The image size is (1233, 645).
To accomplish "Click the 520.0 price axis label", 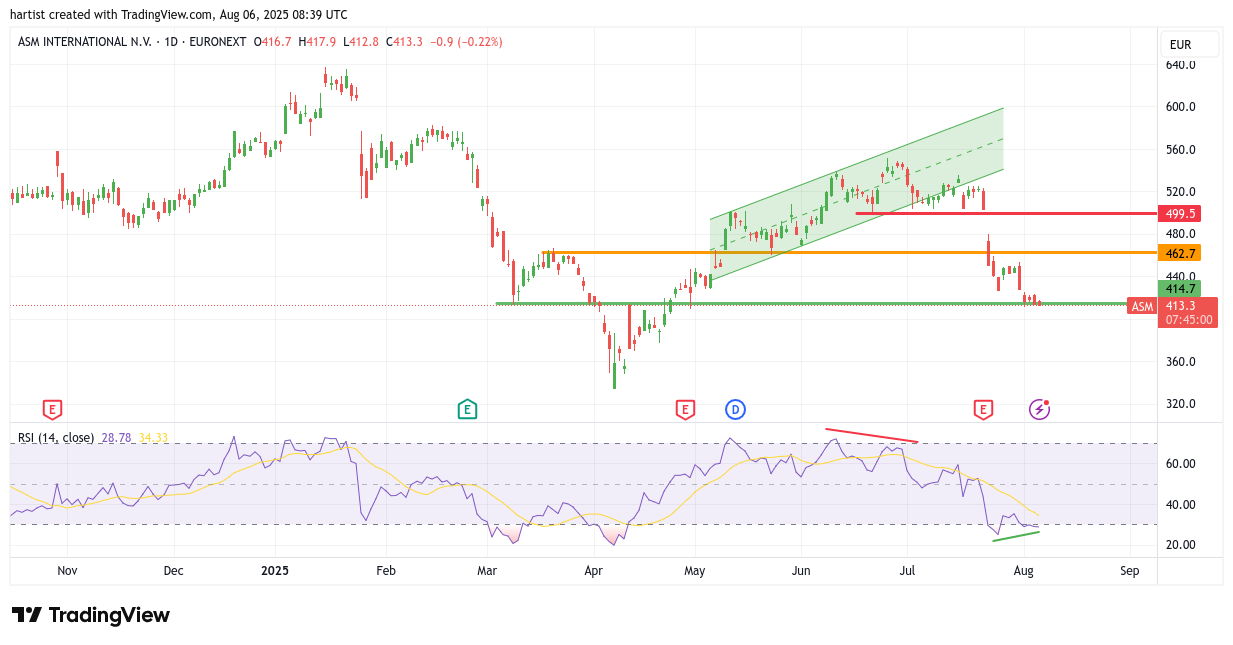I will tap(1181, 192).
